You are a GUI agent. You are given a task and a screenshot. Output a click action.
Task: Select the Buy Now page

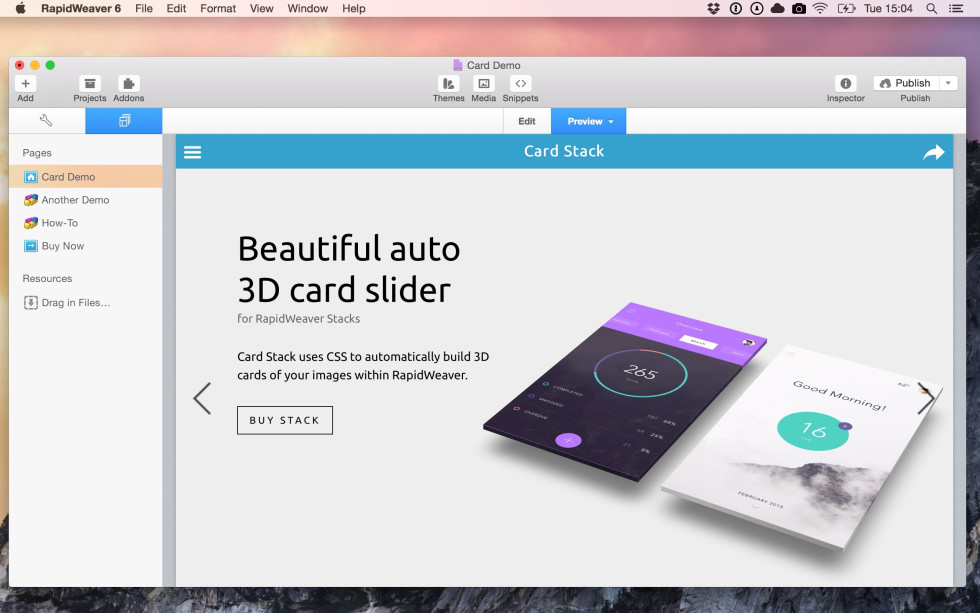pos(86,246)
